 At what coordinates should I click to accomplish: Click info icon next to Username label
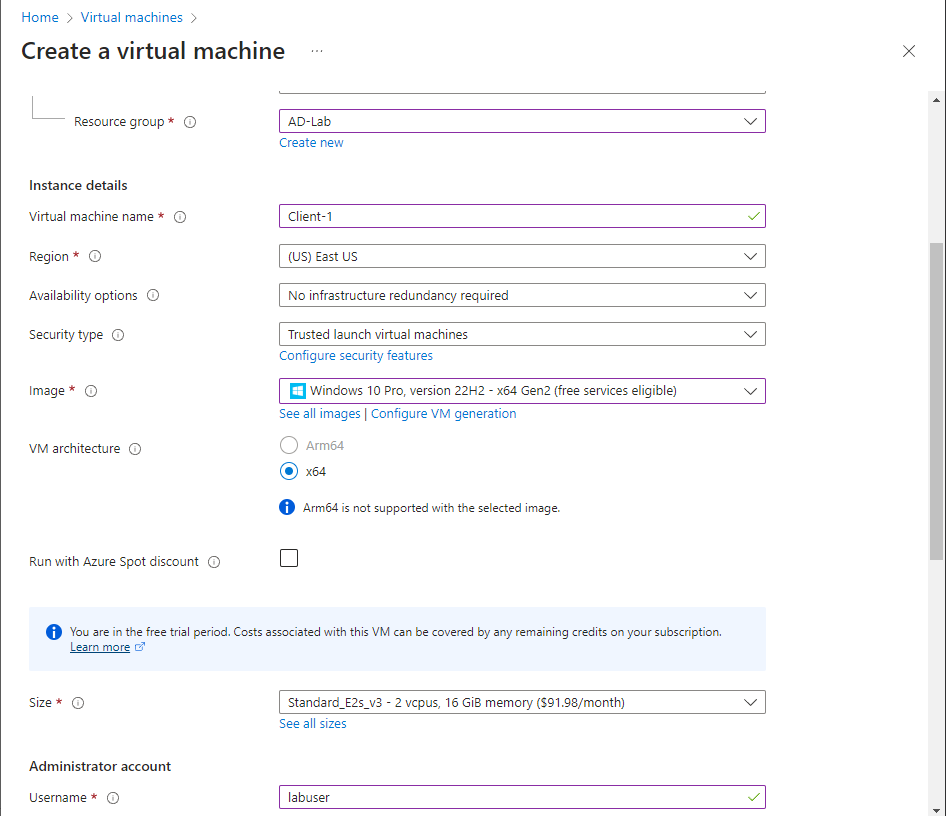click(x=113, y=798)
